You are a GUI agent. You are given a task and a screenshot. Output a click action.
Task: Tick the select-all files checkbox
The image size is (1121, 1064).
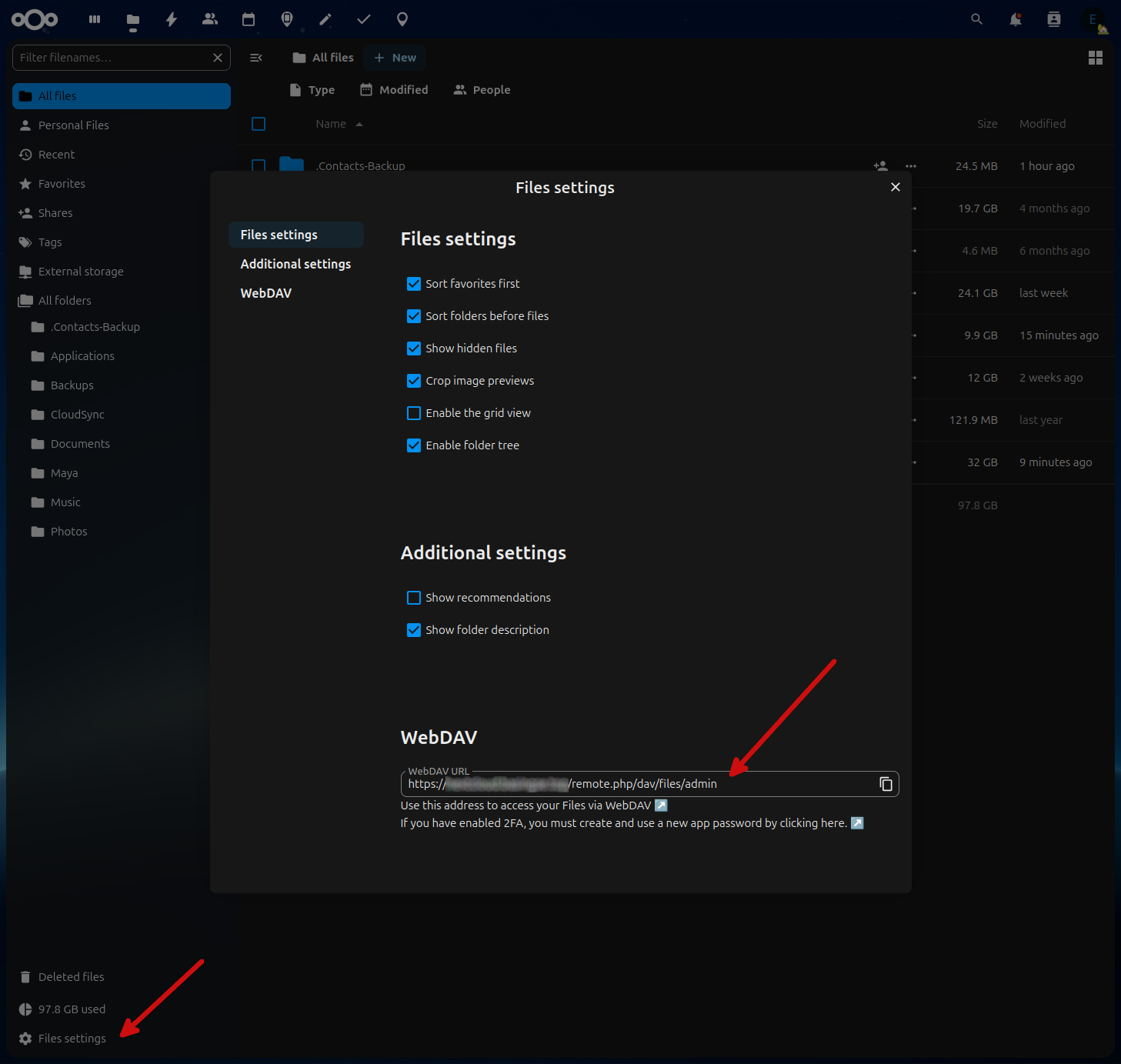pyautogui.click(x=259, y=124)
